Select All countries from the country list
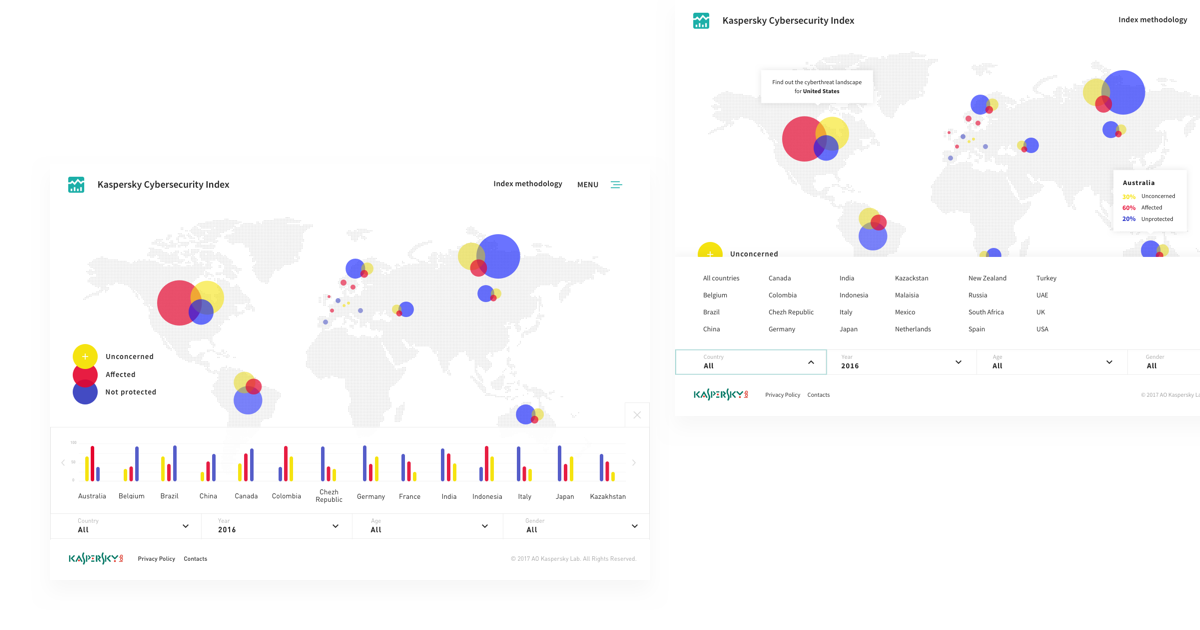 coord(721,278)
